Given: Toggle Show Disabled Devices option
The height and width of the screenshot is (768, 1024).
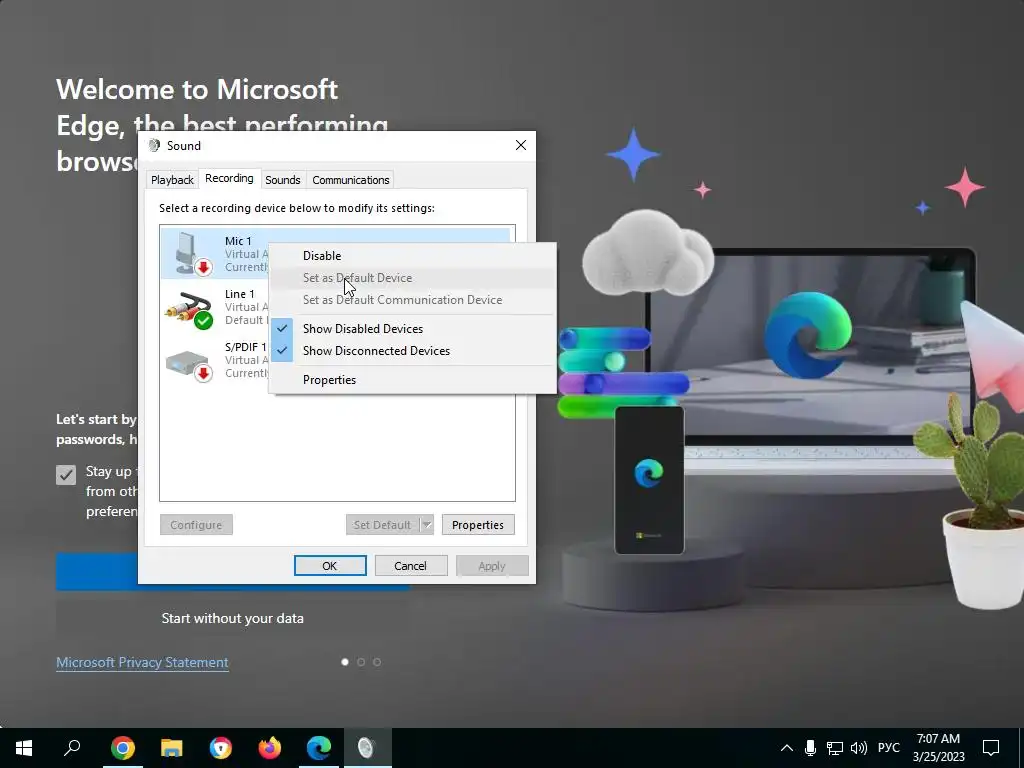Looking at the screenshot, I should 411,328.
